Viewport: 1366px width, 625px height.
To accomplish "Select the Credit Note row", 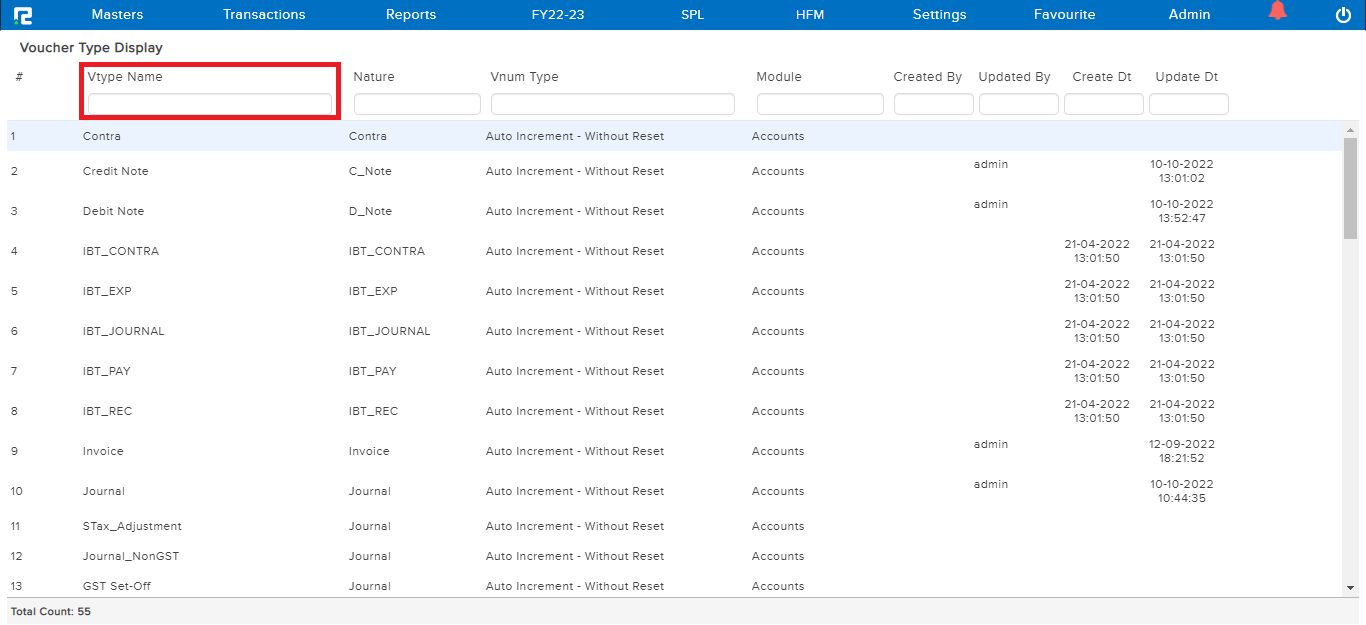I will point(400,171).
